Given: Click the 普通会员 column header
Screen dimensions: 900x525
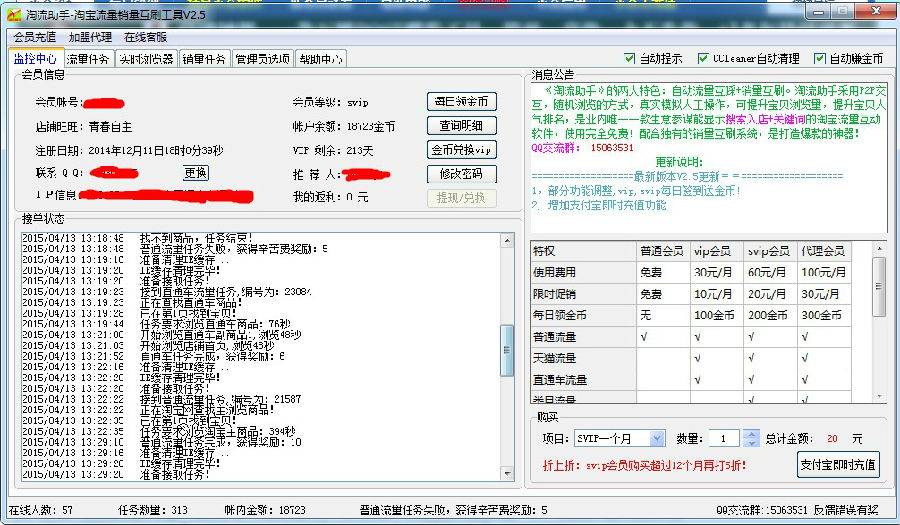Looking at the screenshot, I should 663,251.
